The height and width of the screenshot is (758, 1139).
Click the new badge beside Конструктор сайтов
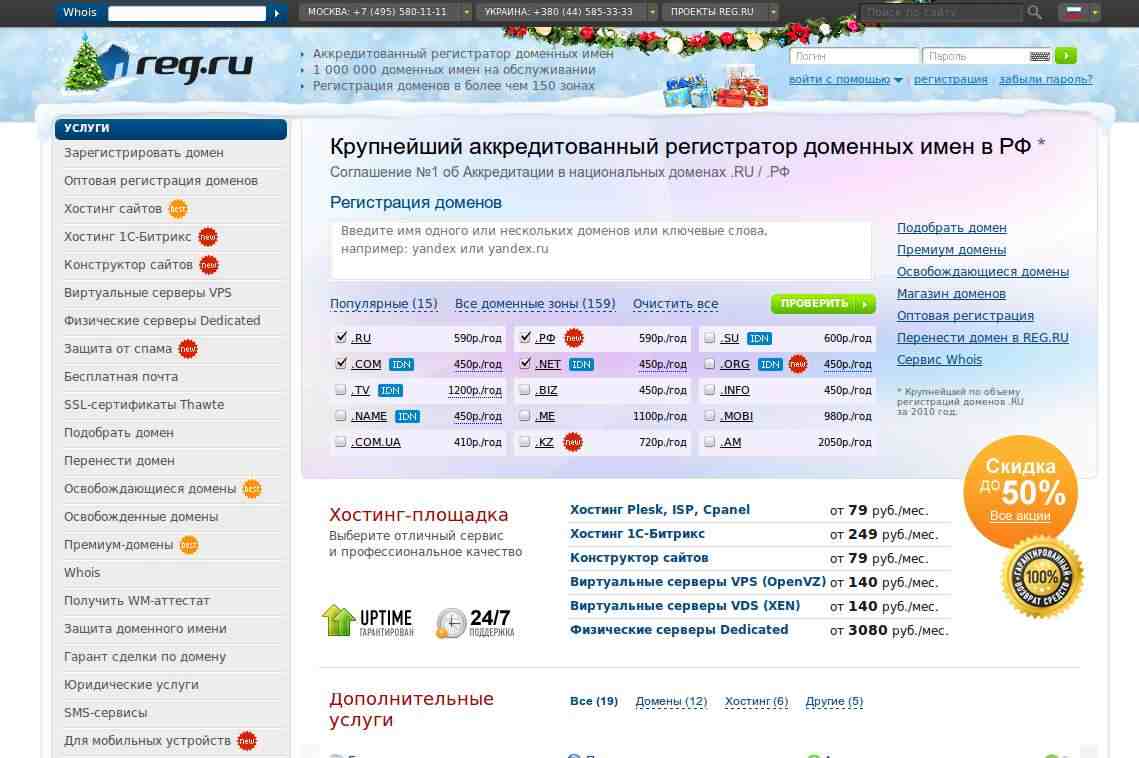(209, 265)
